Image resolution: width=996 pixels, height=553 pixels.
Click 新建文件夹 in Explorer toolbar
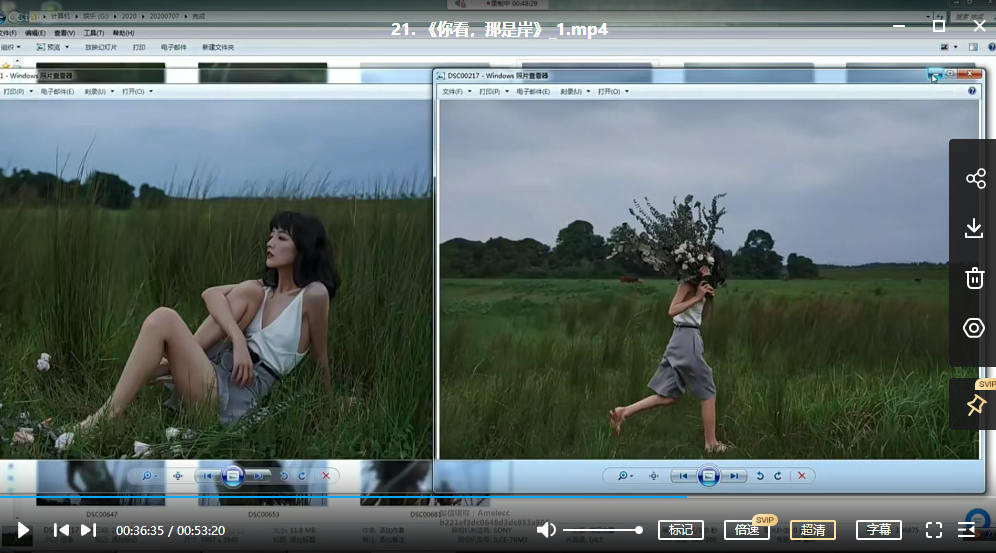[x=218, y=47]
